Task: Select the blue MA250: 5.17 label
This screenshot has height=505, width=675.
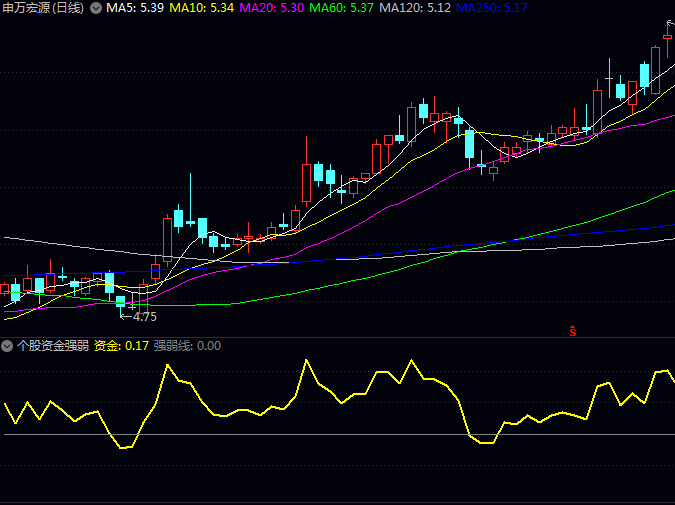Action: click(492, 8)
